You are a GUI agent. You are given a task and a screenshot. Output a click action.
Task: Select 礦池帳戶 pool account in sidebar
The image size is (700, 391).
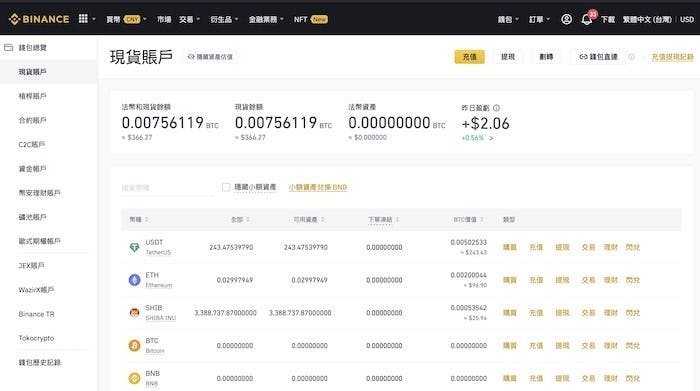[x=33, y=217]
